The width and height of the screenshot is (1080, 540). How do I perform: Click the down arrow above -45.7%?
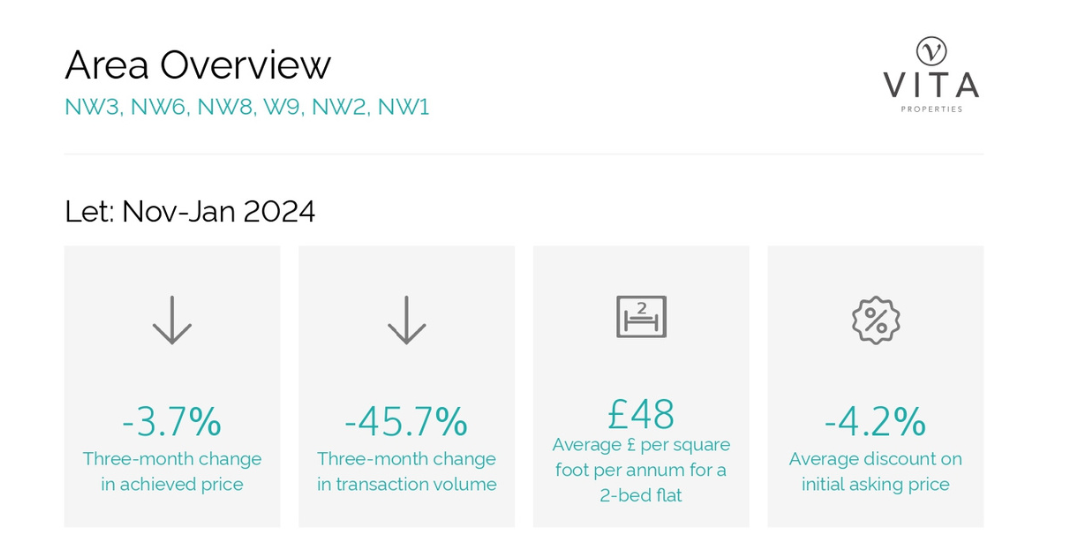click(406, 320)
